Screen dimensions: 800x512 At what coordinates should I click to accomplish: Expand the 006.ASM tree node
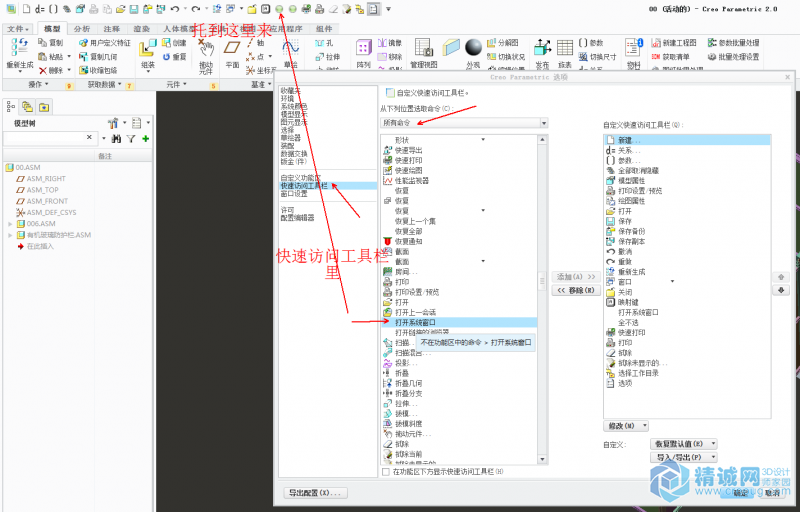coord(10,224)
